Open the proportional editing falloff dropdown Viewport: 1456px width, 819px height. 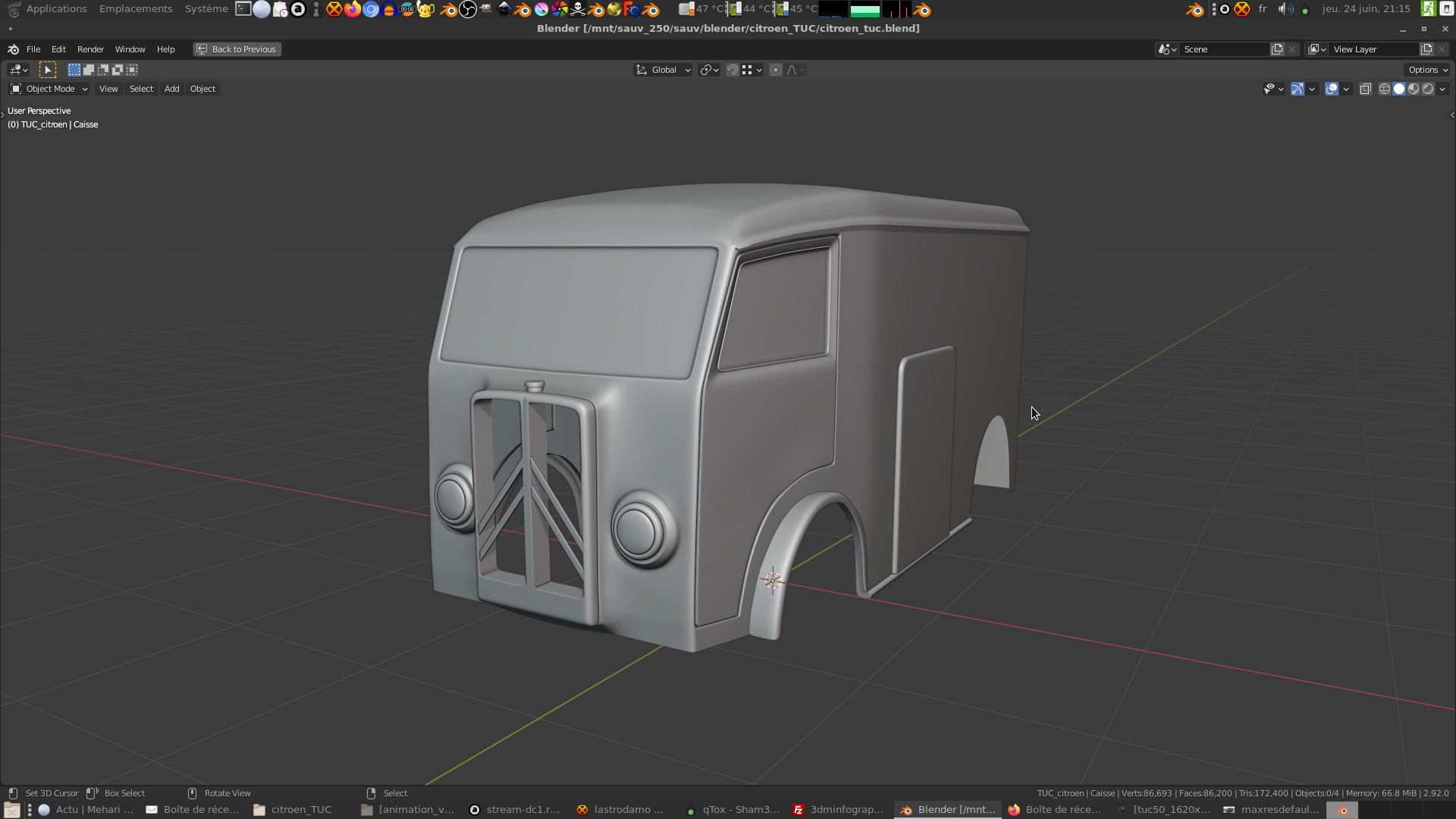[x=795, y=70]
